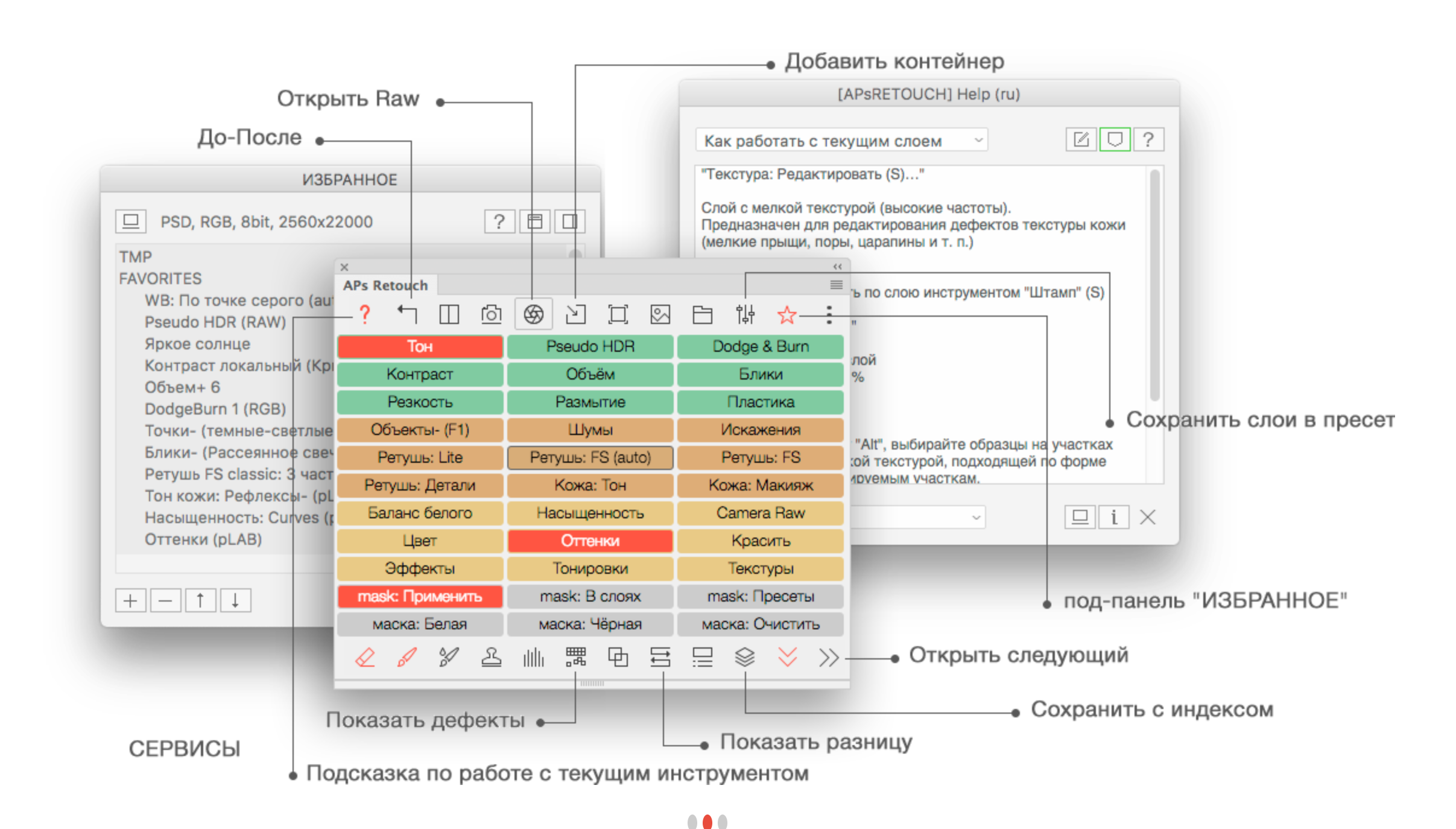Viewport: 1456px width, 829px height.
Task: Select 'Pseudo HDR (RAW)' in favorites list
Action: click(215, 322)
